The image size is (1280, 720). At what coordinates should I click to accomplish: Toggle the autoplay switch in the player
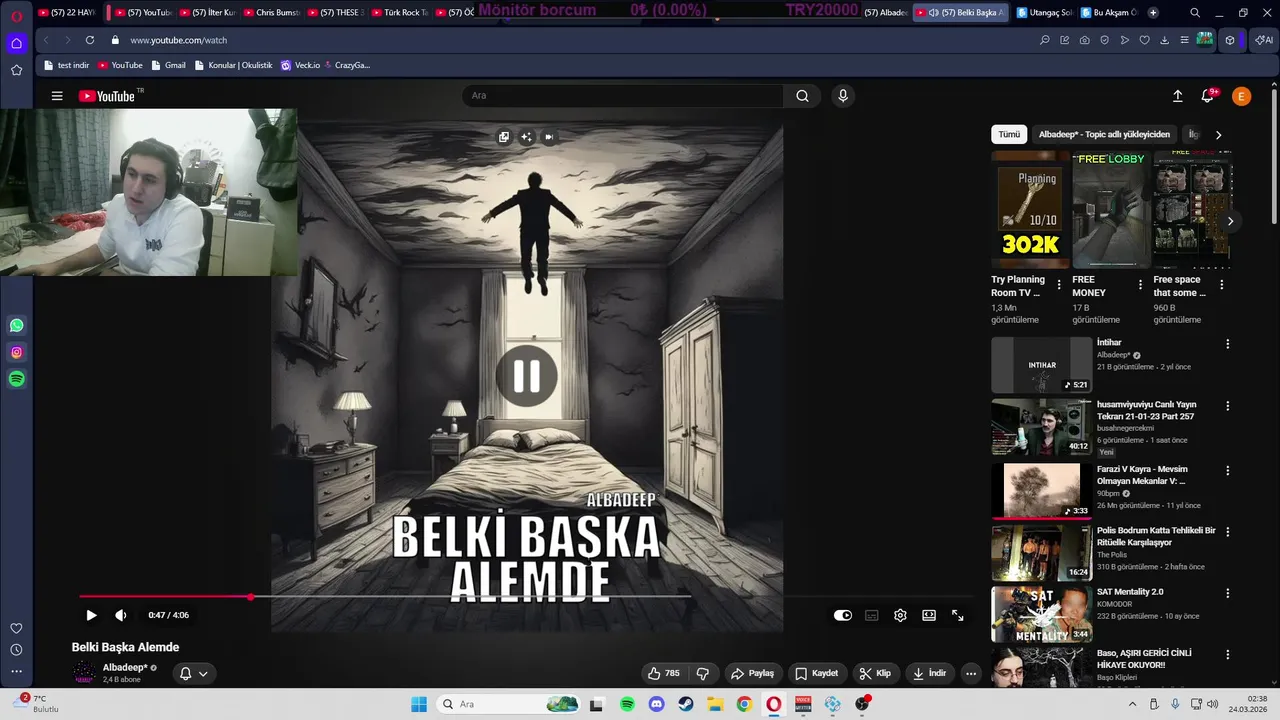pos(843,615)
